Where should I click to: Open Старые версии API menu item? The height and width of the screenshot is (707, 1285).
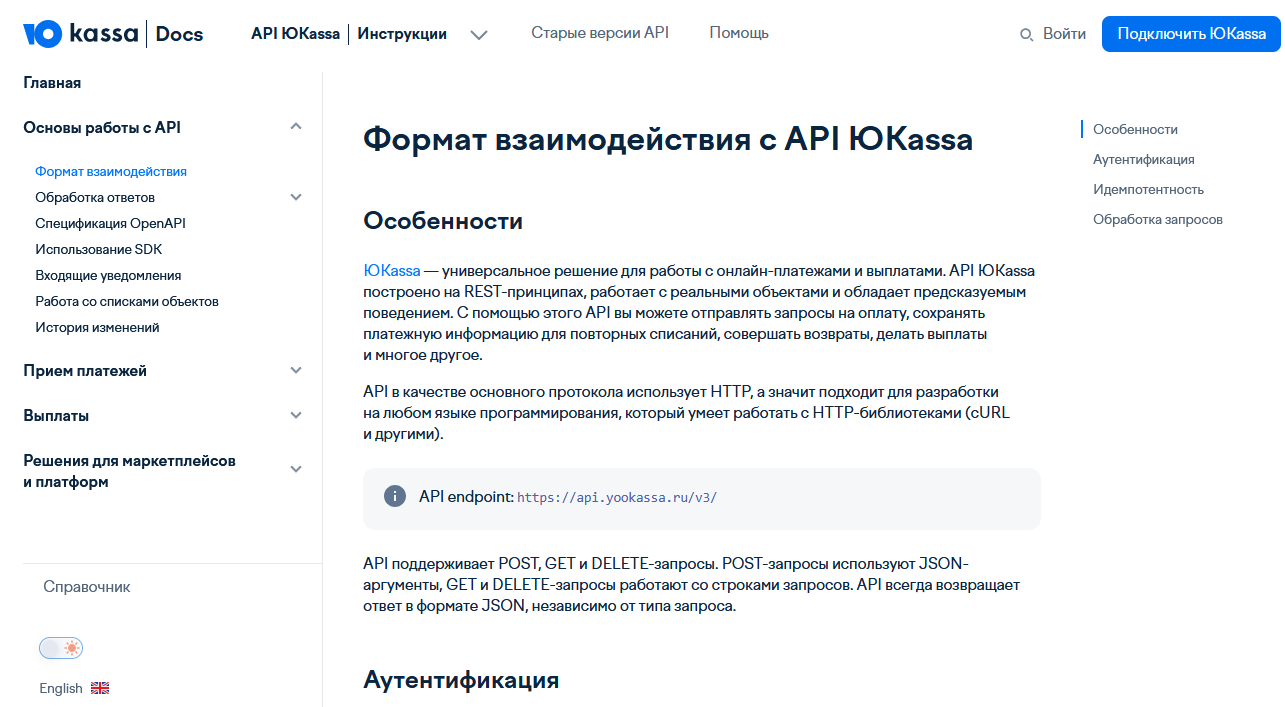(600, 33)
